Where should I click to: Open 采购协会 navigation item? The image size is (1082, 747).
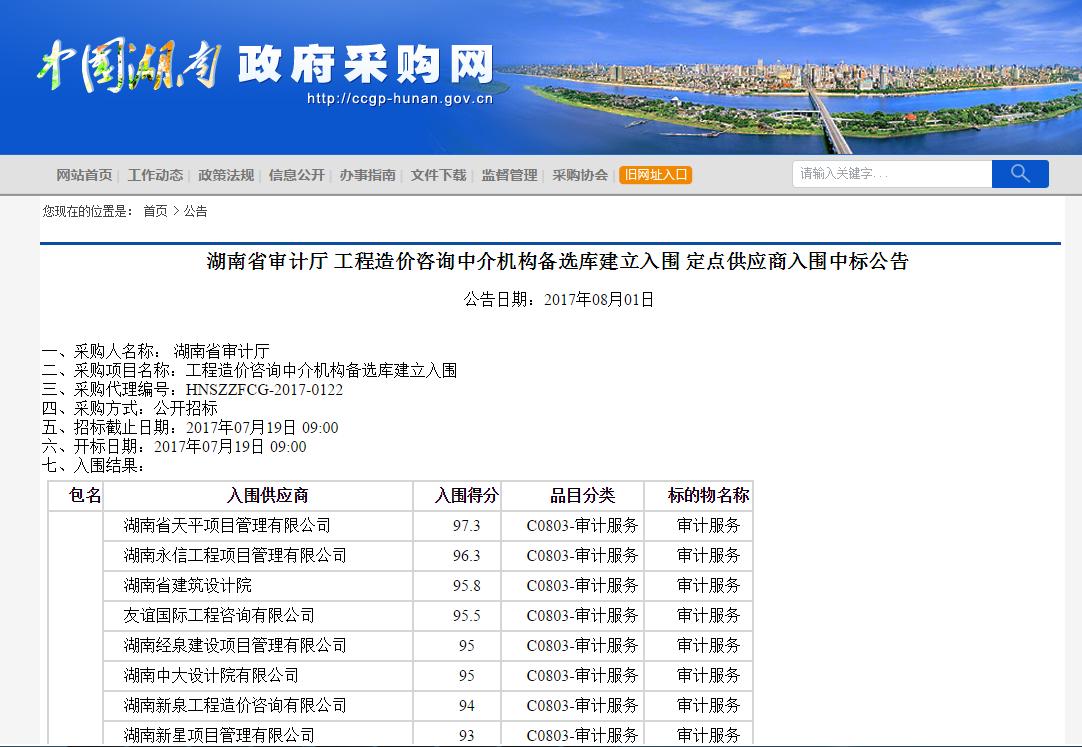(580, 175)
